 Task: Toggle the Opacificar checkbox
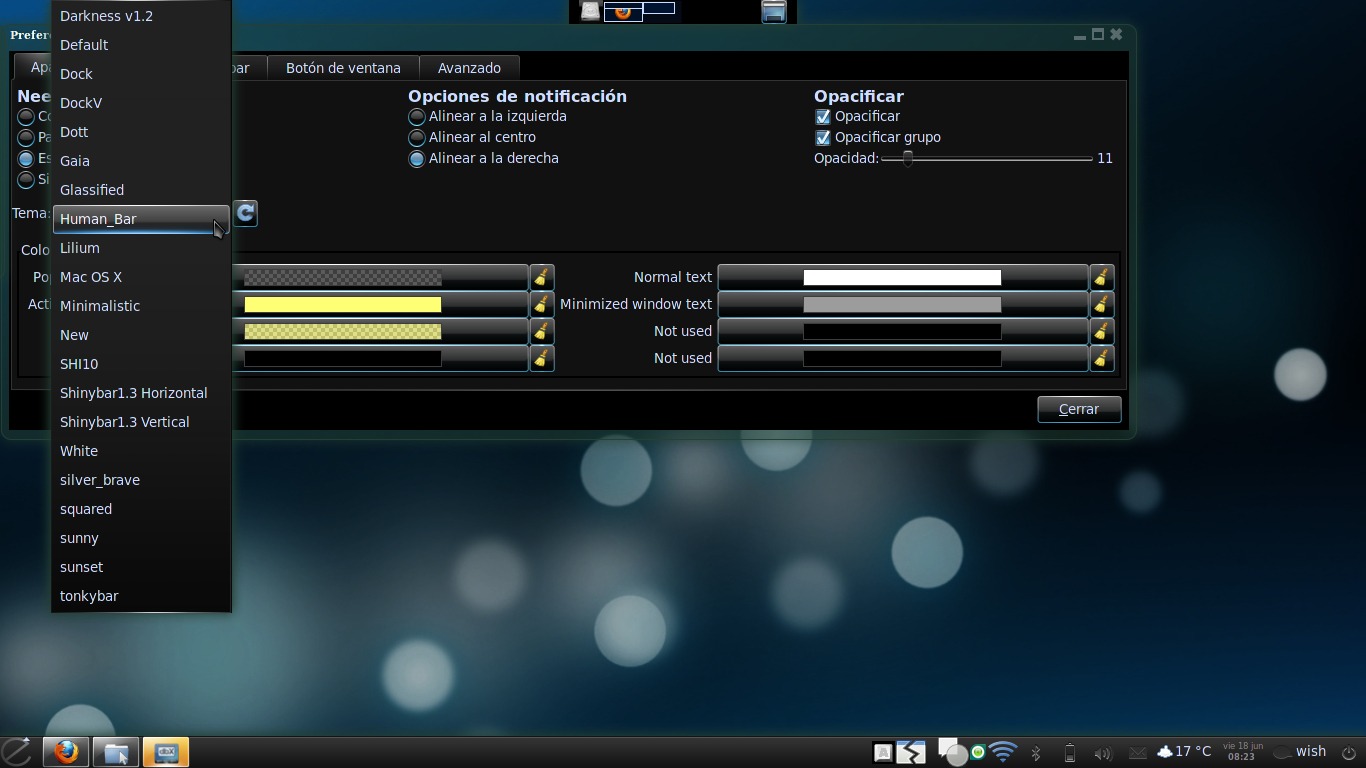pos(823,117)
